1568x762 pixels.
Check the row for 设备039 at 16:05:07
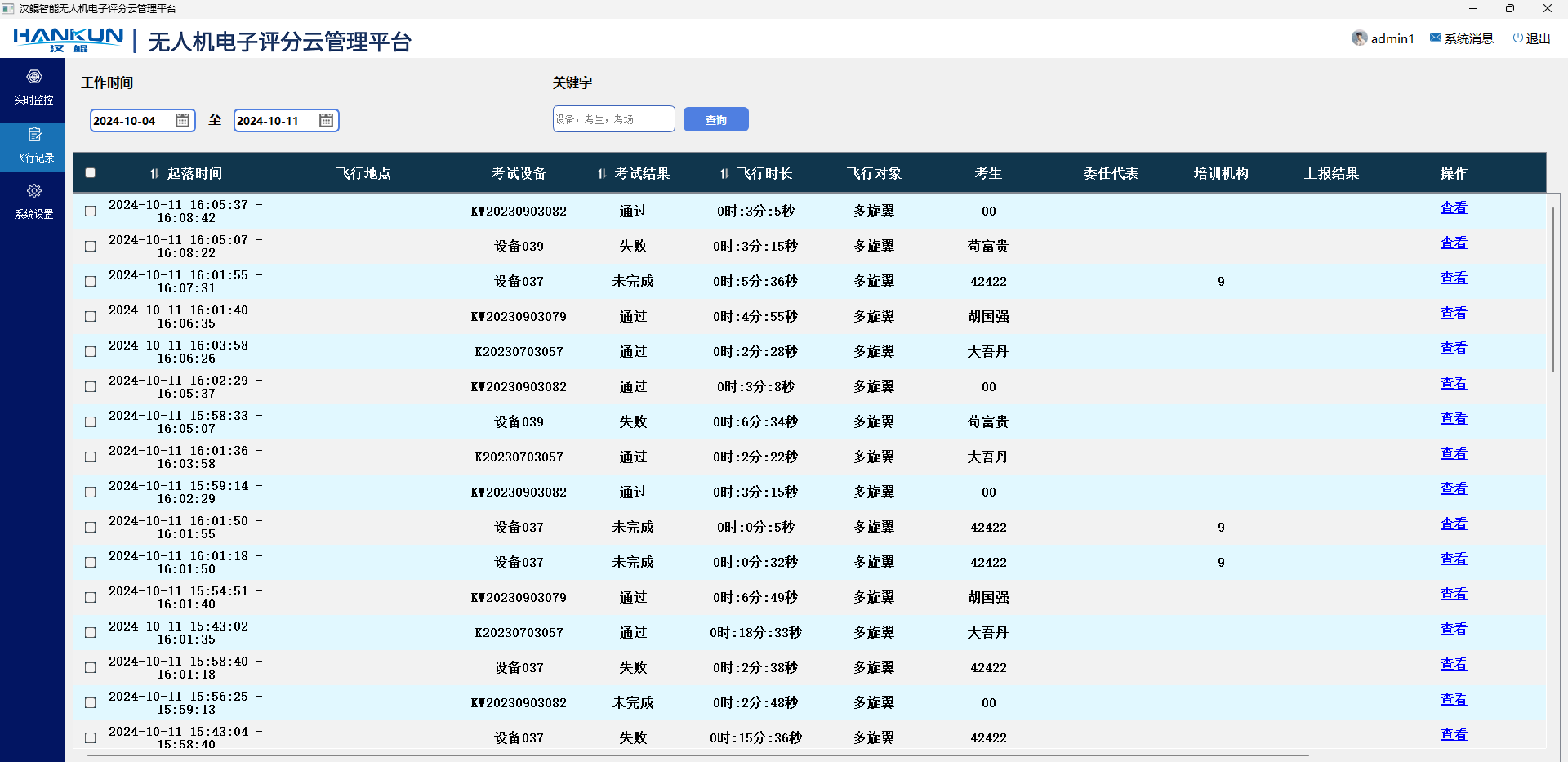point(91,247)
